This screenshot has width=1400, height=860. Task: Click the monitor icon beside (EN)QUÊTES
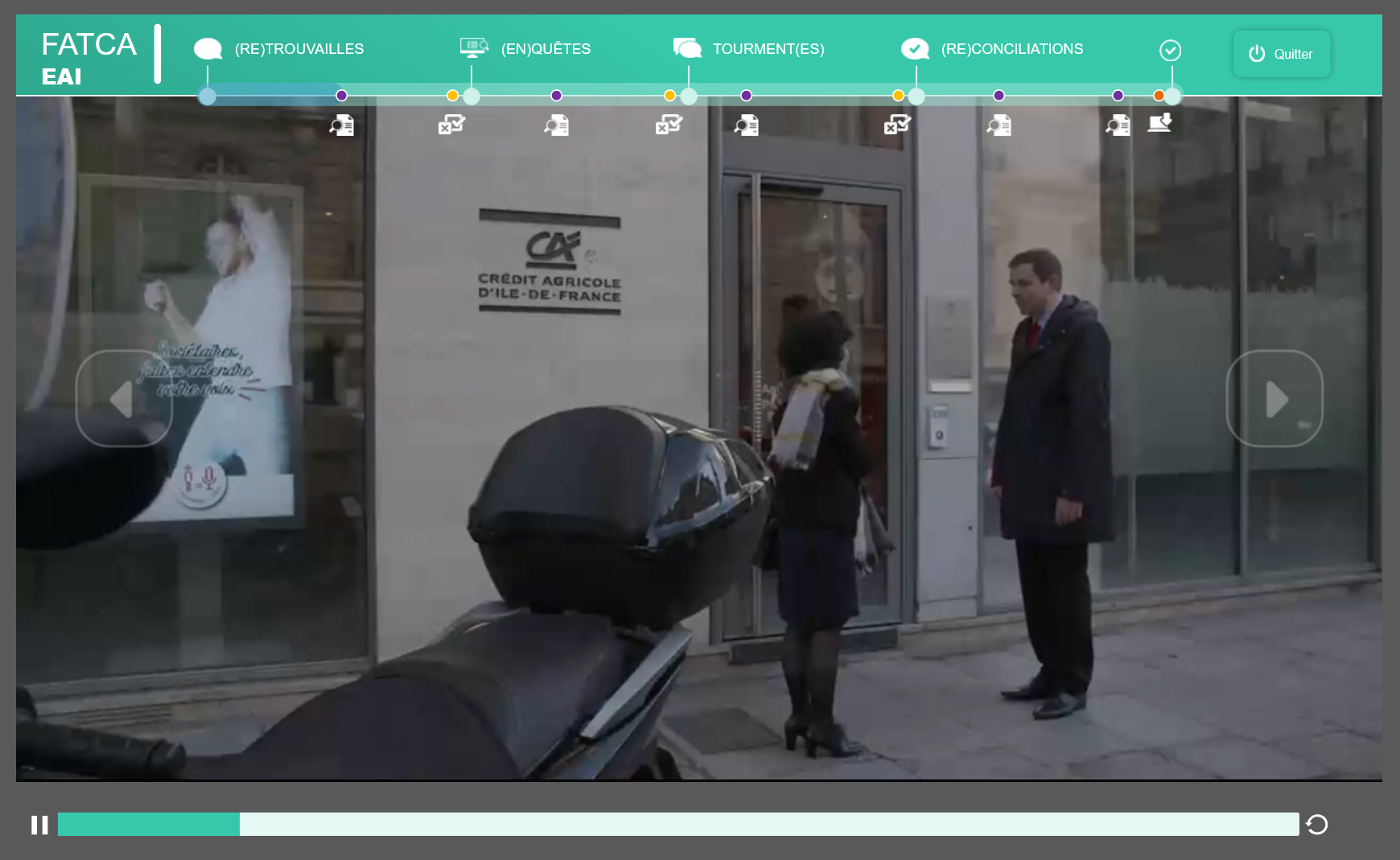coord(474,47)
